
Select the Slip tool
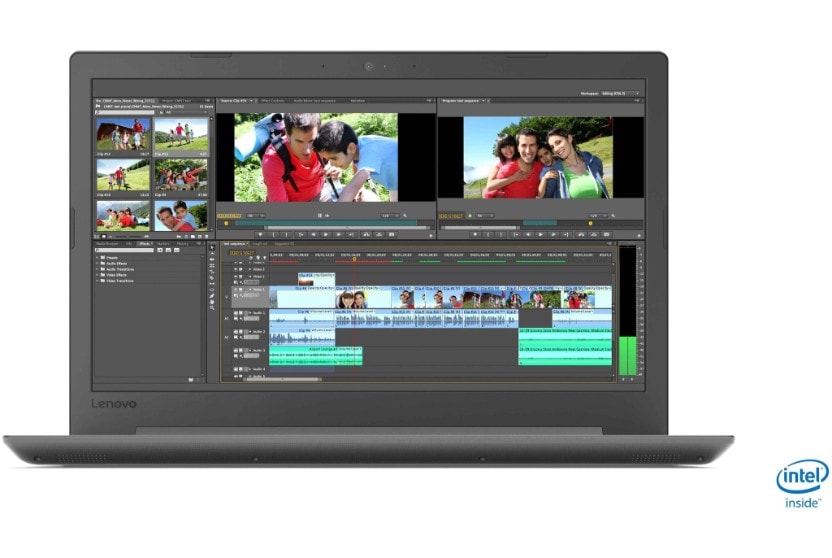point(212,284)
